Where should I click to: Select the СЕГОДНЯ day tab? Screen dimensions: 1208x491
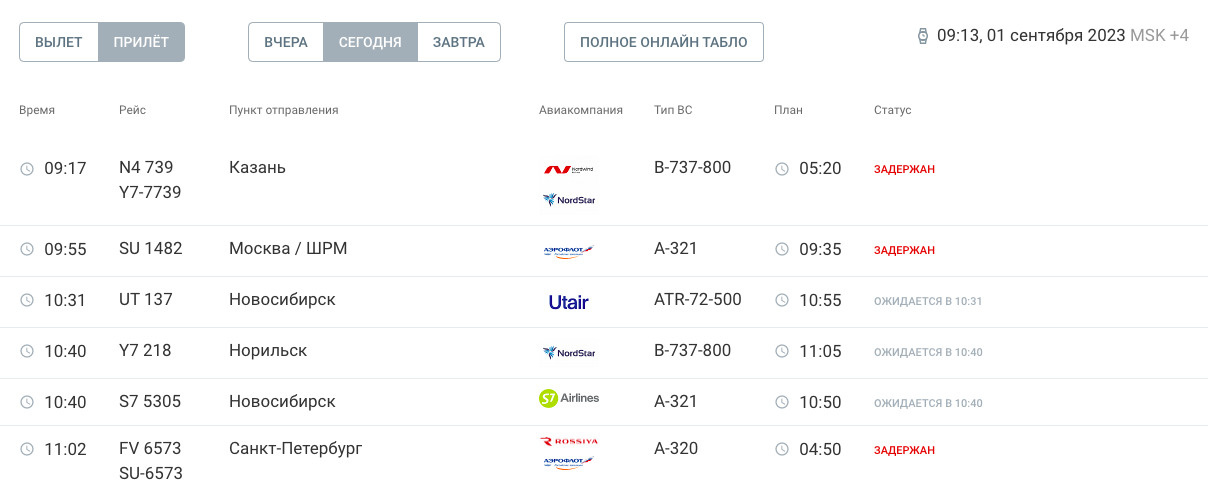point(370,42)
